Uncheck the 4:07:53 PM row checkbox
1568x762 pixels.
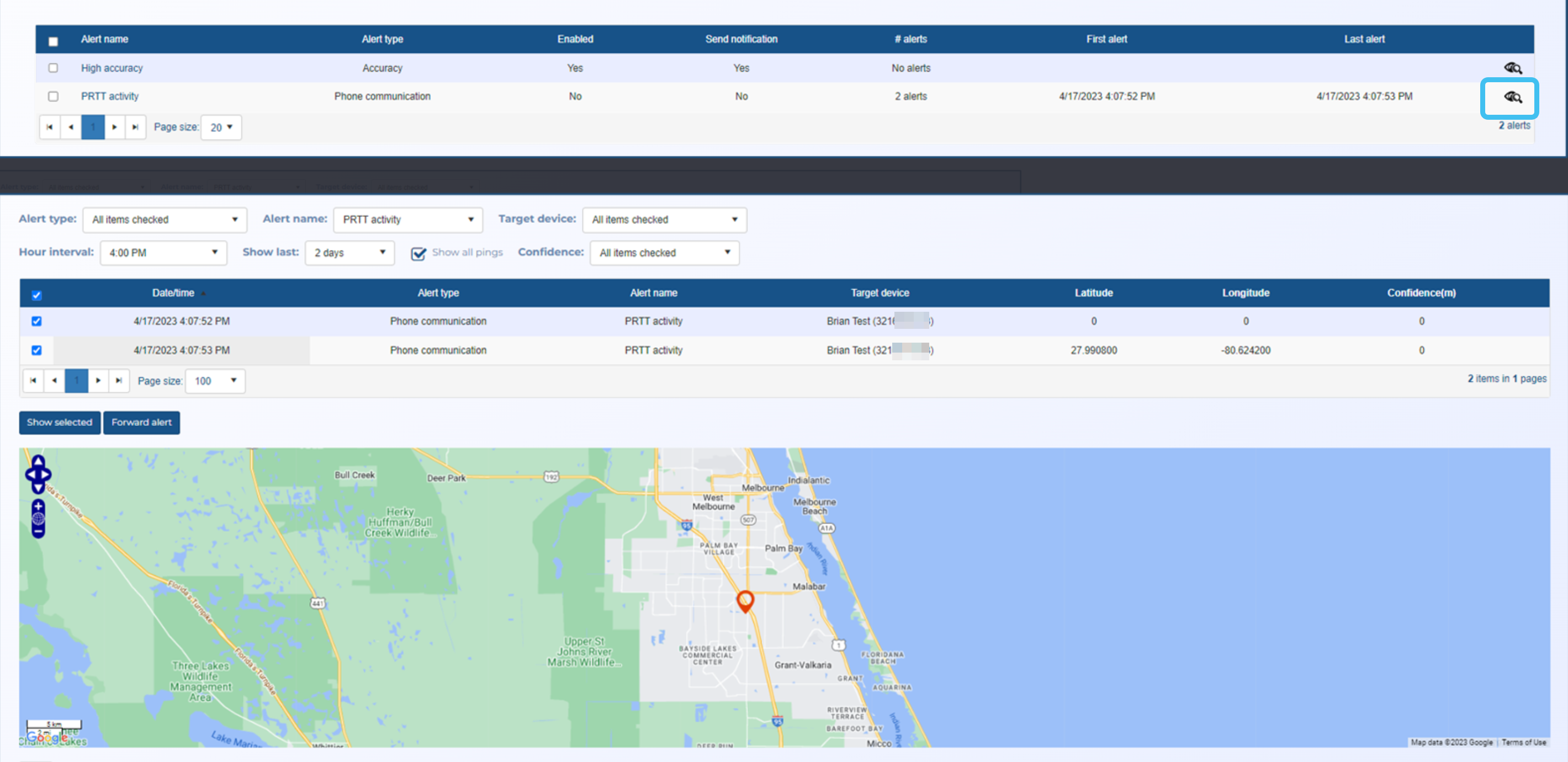[36, 350]
